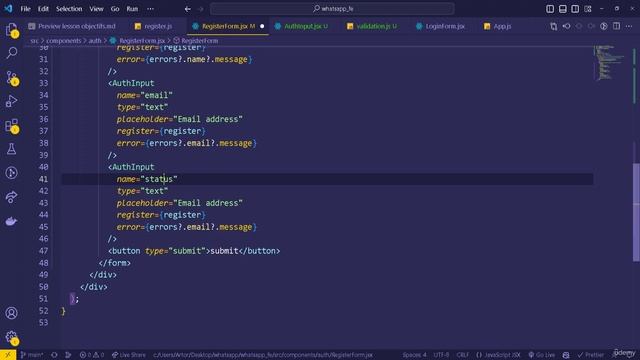Click the synchronize changes status icon
Image resolution: width=640 pixels, height=360 pixels.
[x=54, y=355]
